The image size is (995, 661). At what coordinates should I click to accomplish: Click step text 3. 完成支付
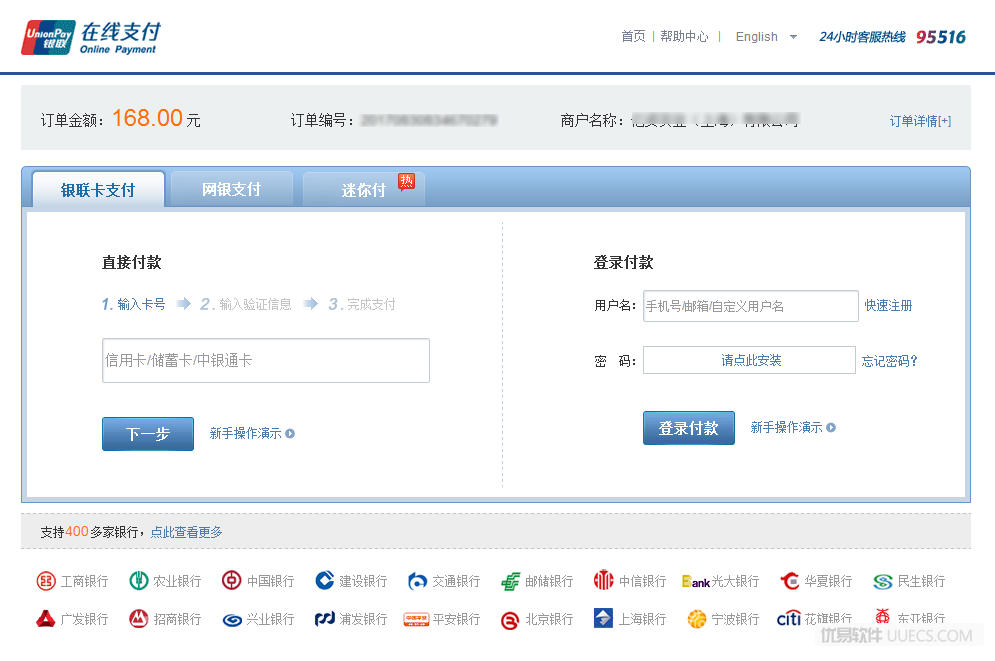pos(362,304)
